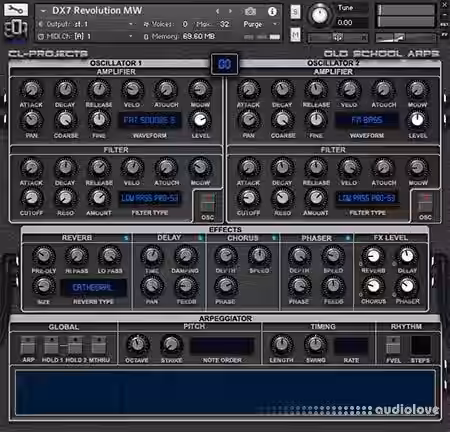Image resolution: width=450 pixels, height=432 pixels.
Task: Click FX Level REVERB knob
Action: (x=373, y=256)
